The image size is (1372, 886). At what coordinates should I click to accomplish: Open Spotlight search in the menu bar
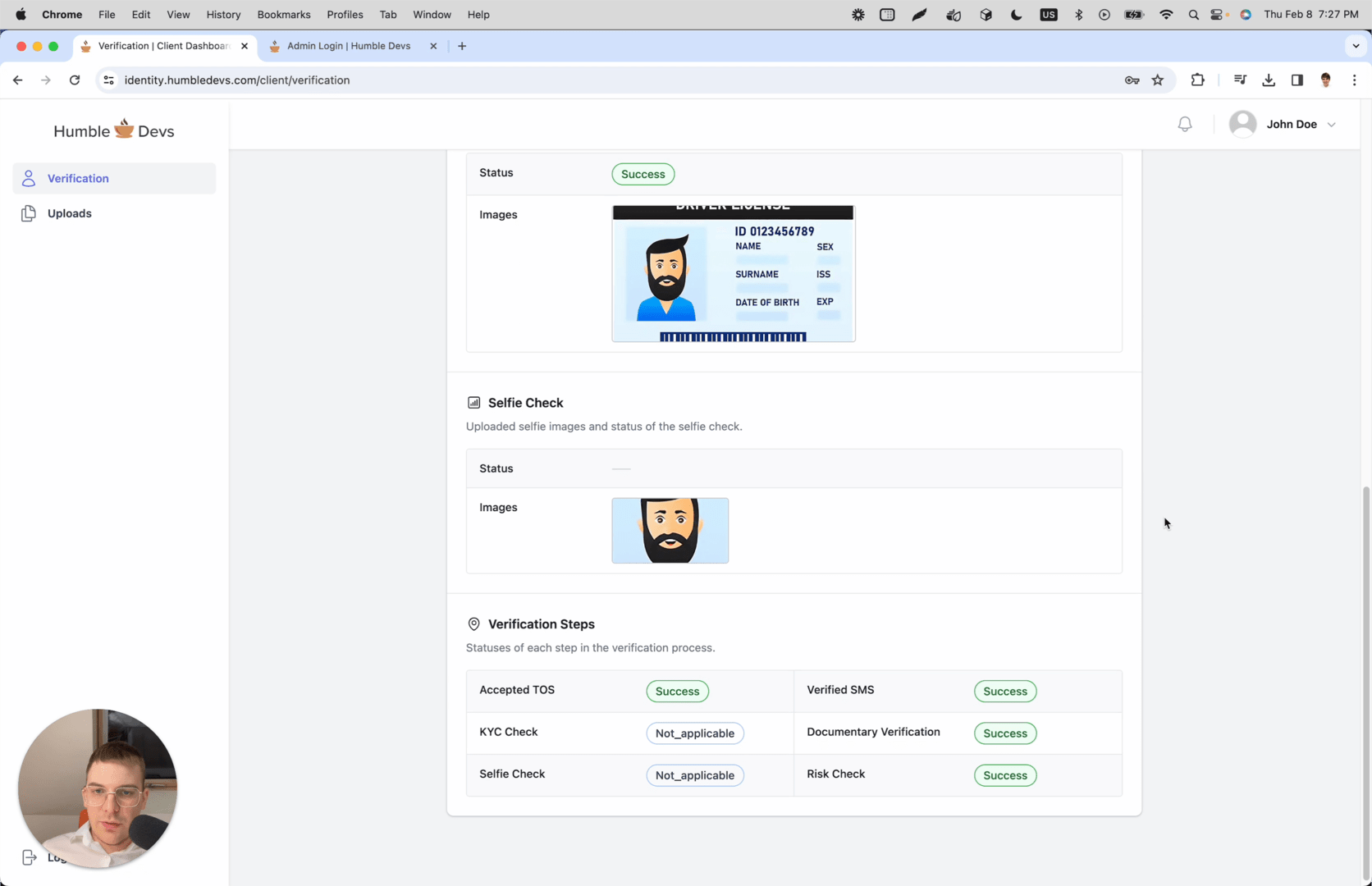tap(1193, 14)
